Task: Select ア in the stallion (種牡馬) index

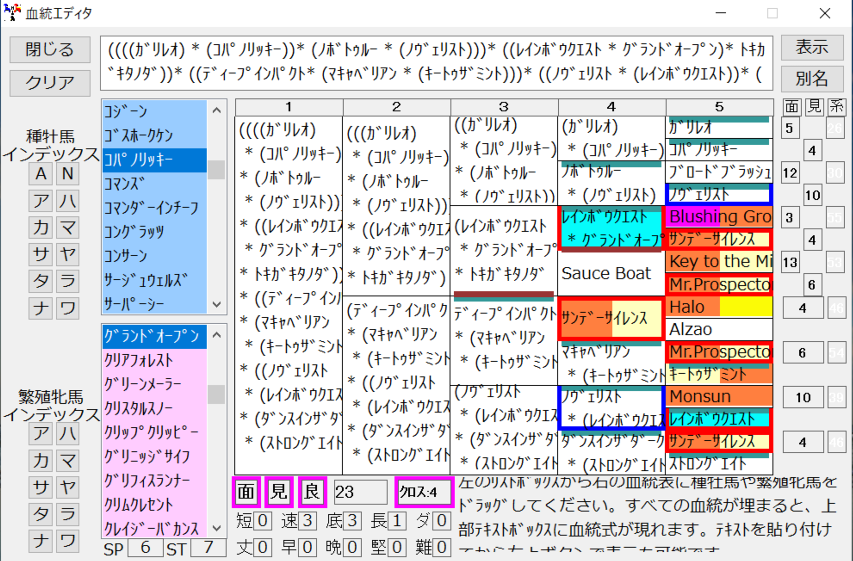Action: pyautogui.click(x=41, y=201)
